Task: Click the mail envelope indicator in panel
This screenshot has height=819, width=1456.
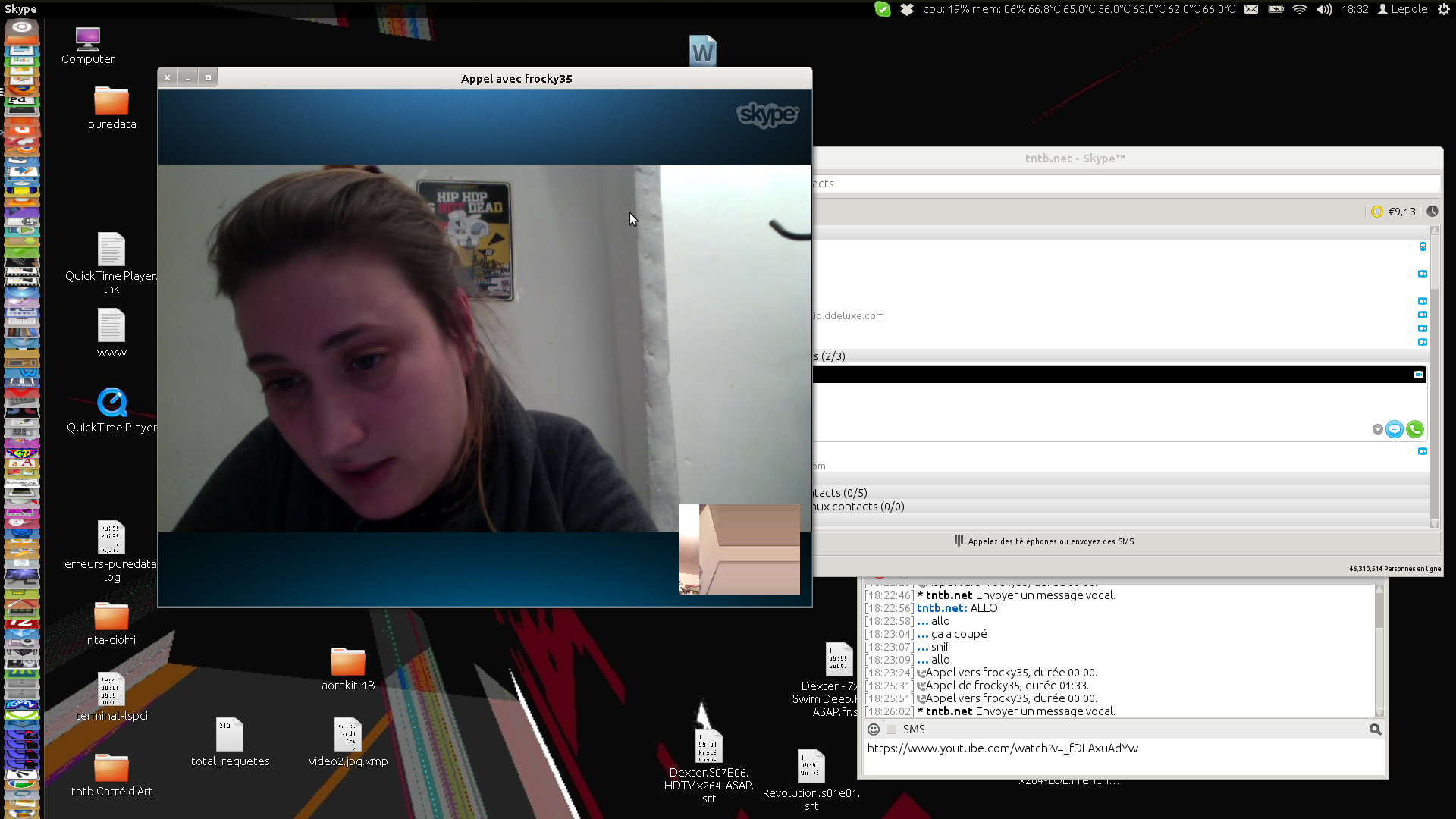Action: pos(1251,9)
